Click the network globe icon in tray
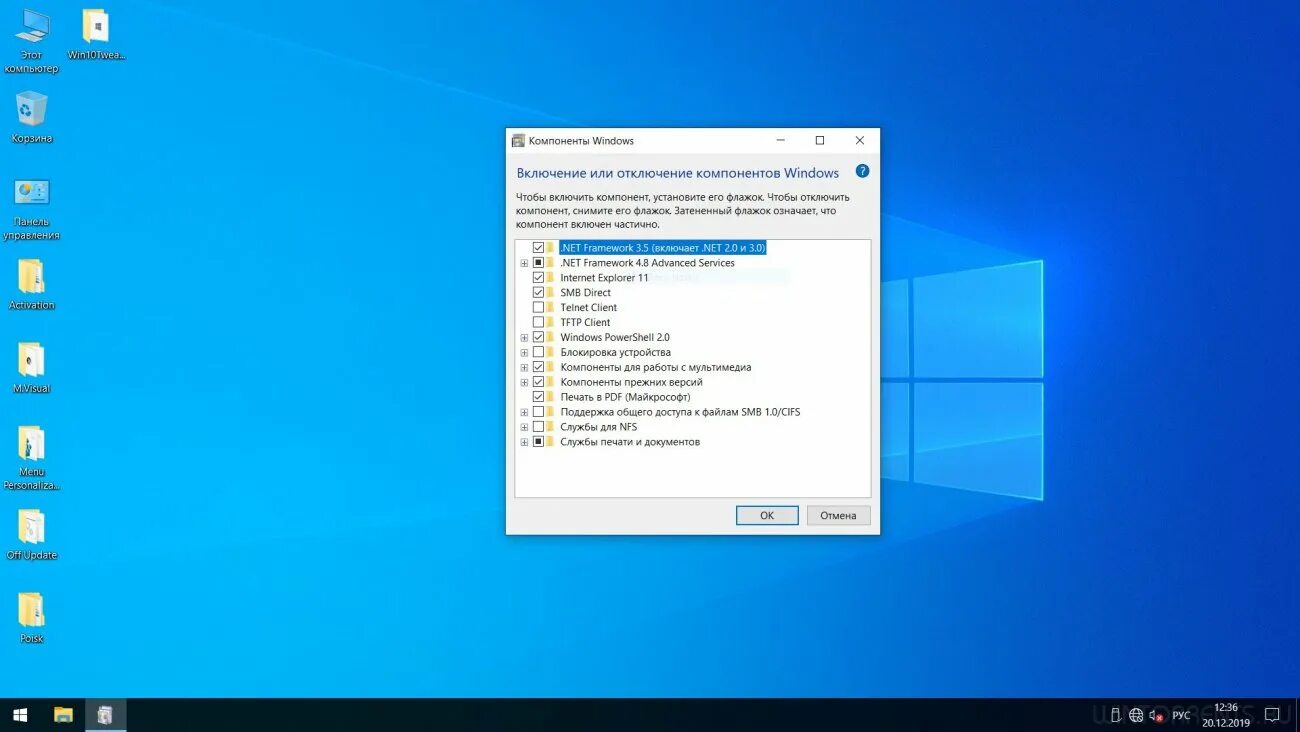1300x732 pixels. (1136, 715)
